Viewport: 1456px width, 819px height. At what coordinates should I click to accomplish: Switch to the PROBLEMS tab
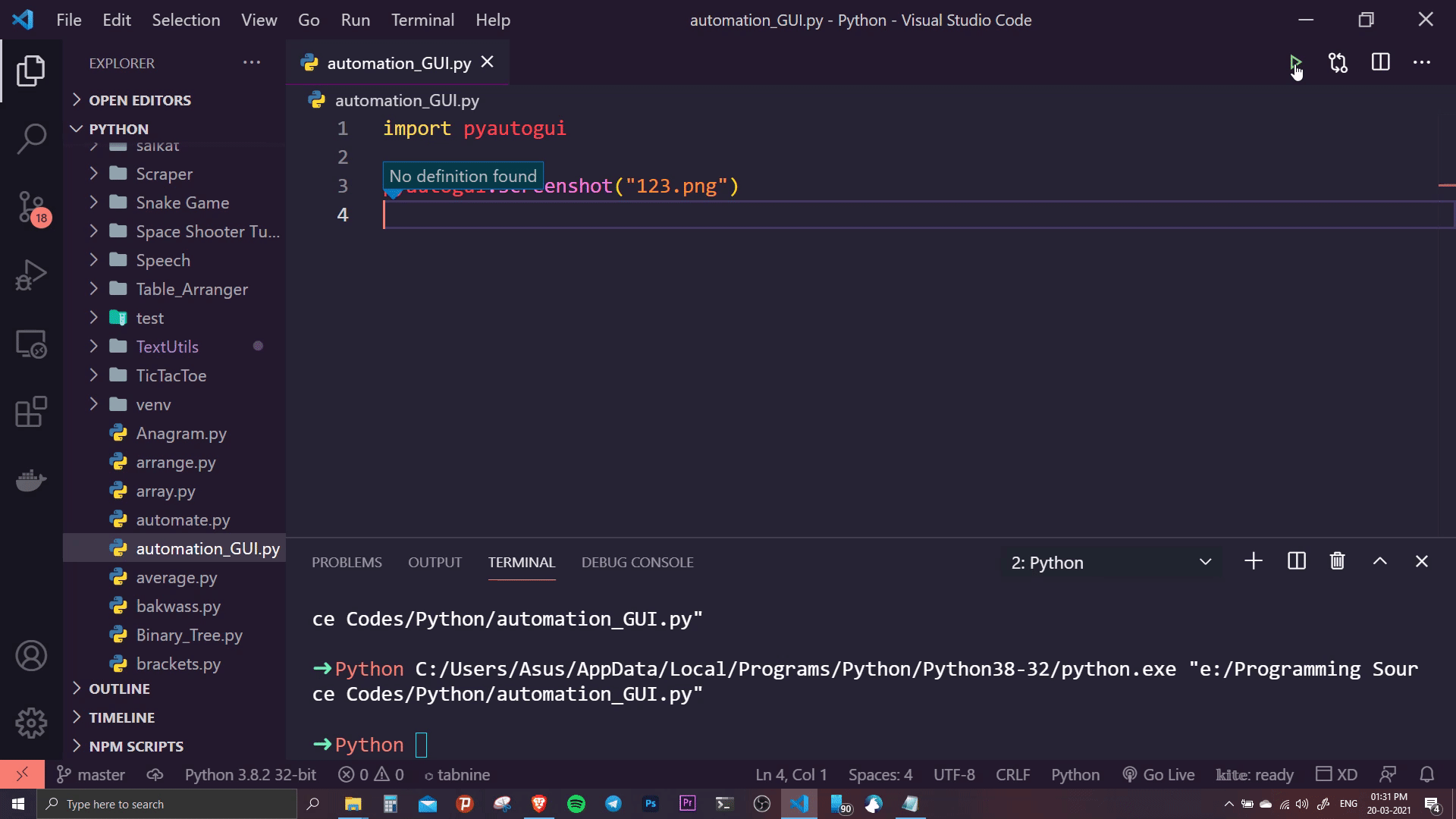click(x=347, y=562)
